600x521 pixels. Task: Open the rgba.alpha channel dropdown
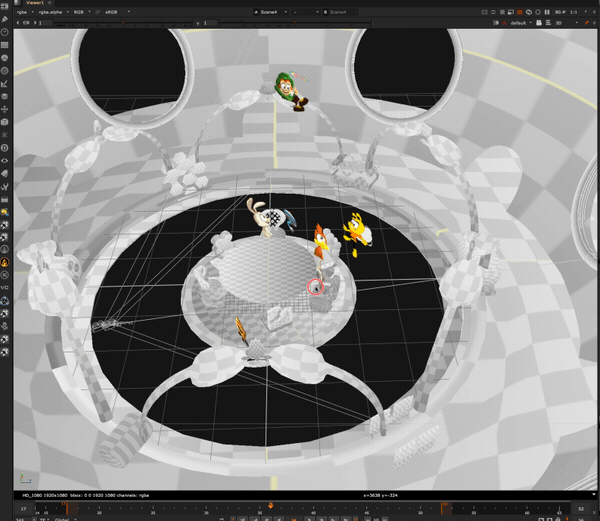click(x=50, y=11)
